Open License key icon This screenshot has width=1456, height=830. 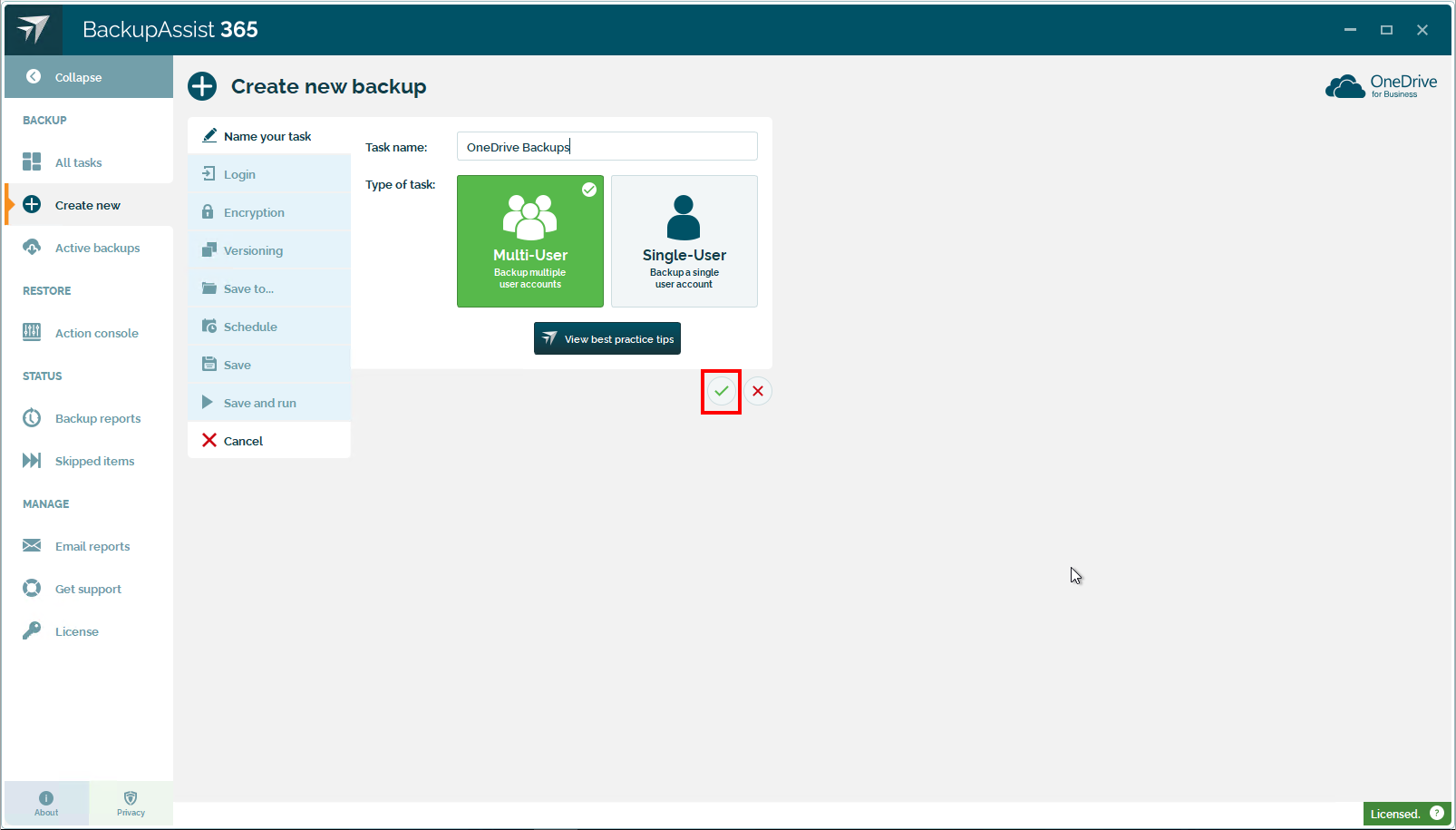[32, 630]
